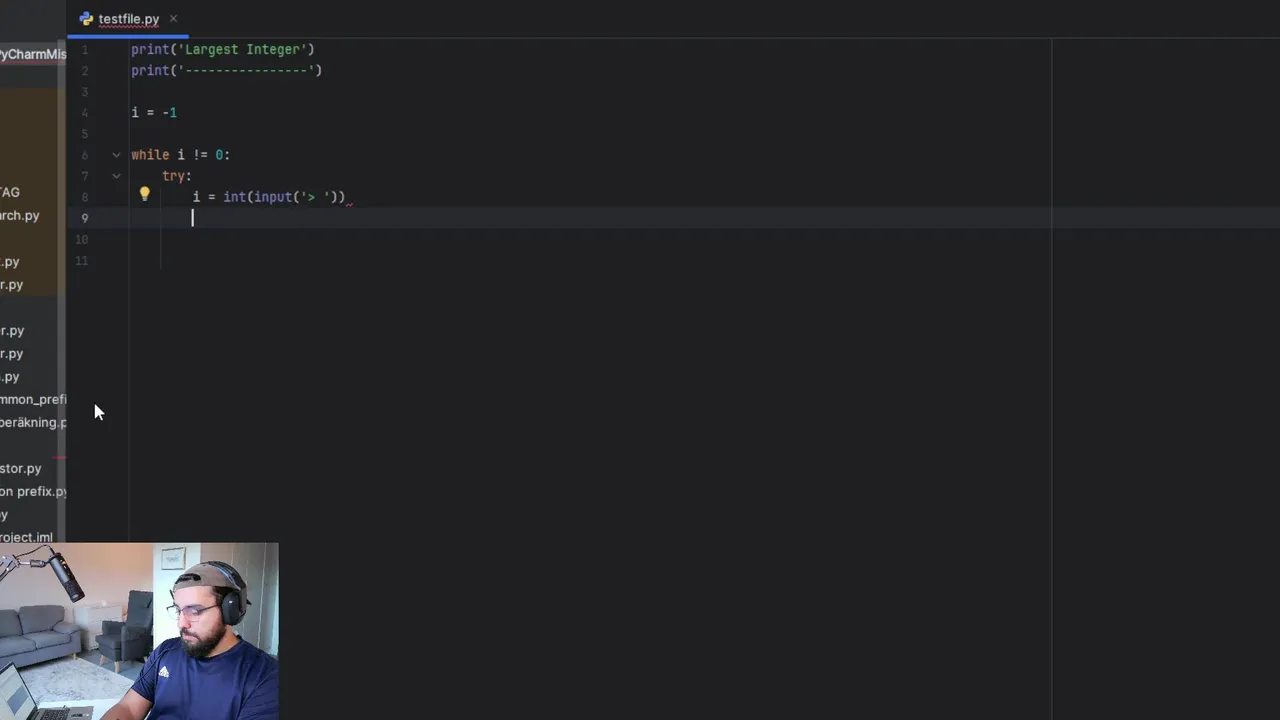Place cursor on the i = -1 line

click(154, 113)
